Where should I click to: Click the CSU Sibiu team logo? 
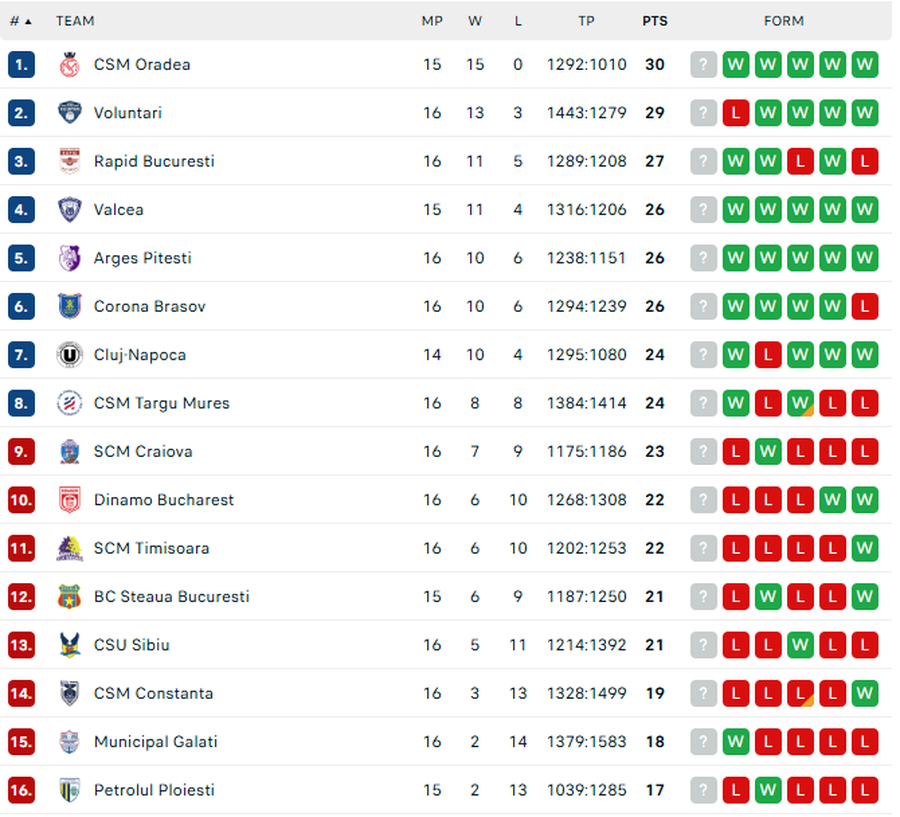pyautogui.click(x=69, y=645)
